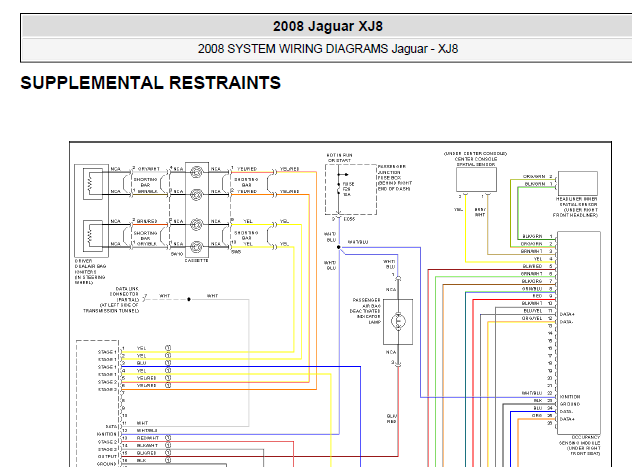
Task: Click the "PASSENGER AIR BAG DEACTIVATED INDICATOR LAMP" label
Action: [x=366, y=311]
